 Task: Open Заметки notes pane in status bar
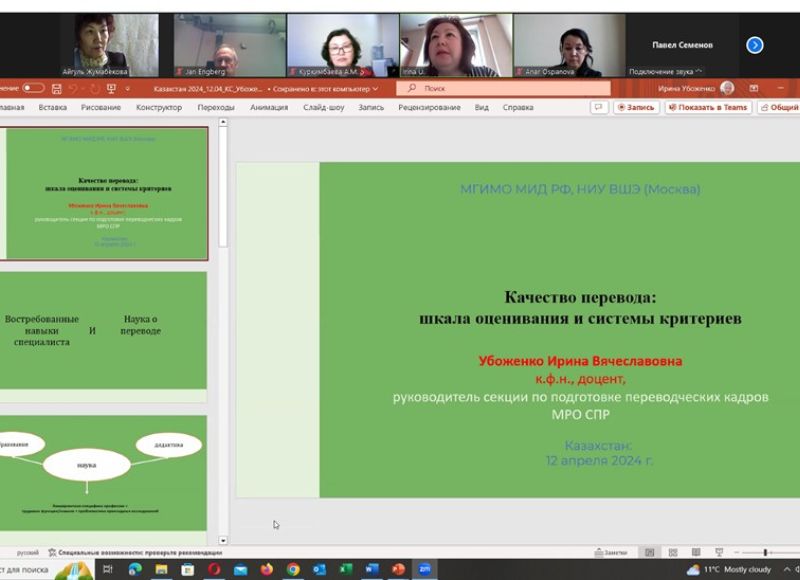click(610, 552)
